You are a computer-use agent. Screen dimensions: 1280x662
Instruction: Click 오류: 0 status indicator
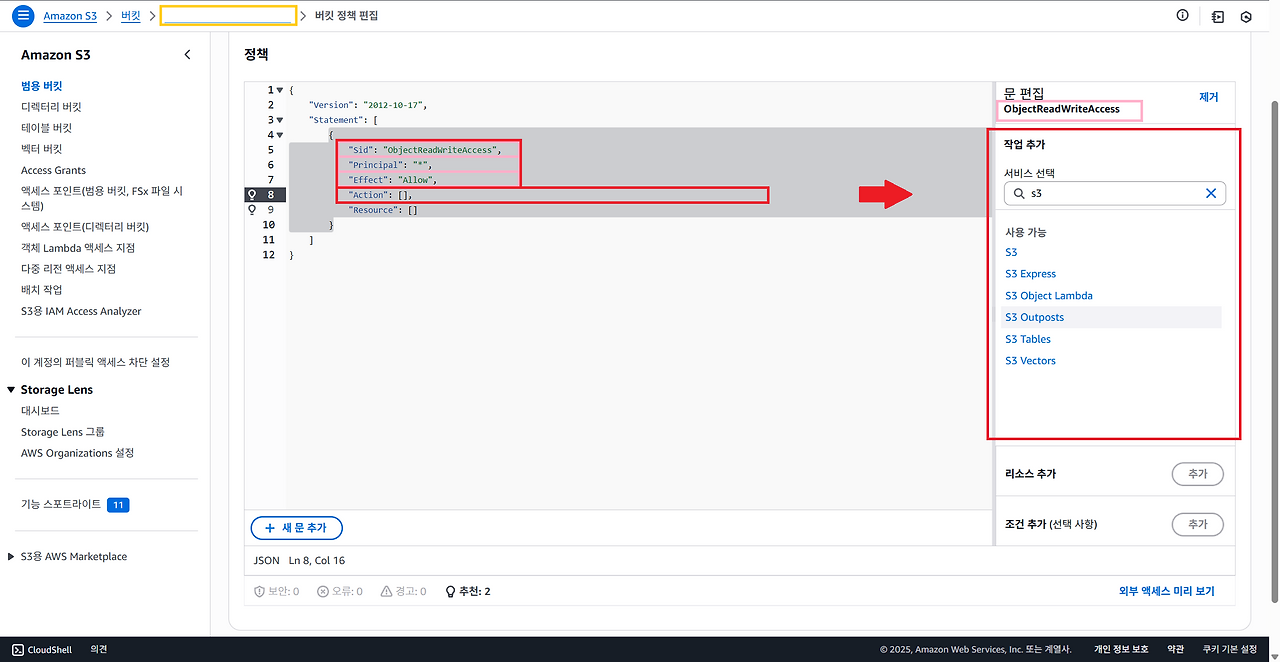pyautogui.click(x=339, y=591)
